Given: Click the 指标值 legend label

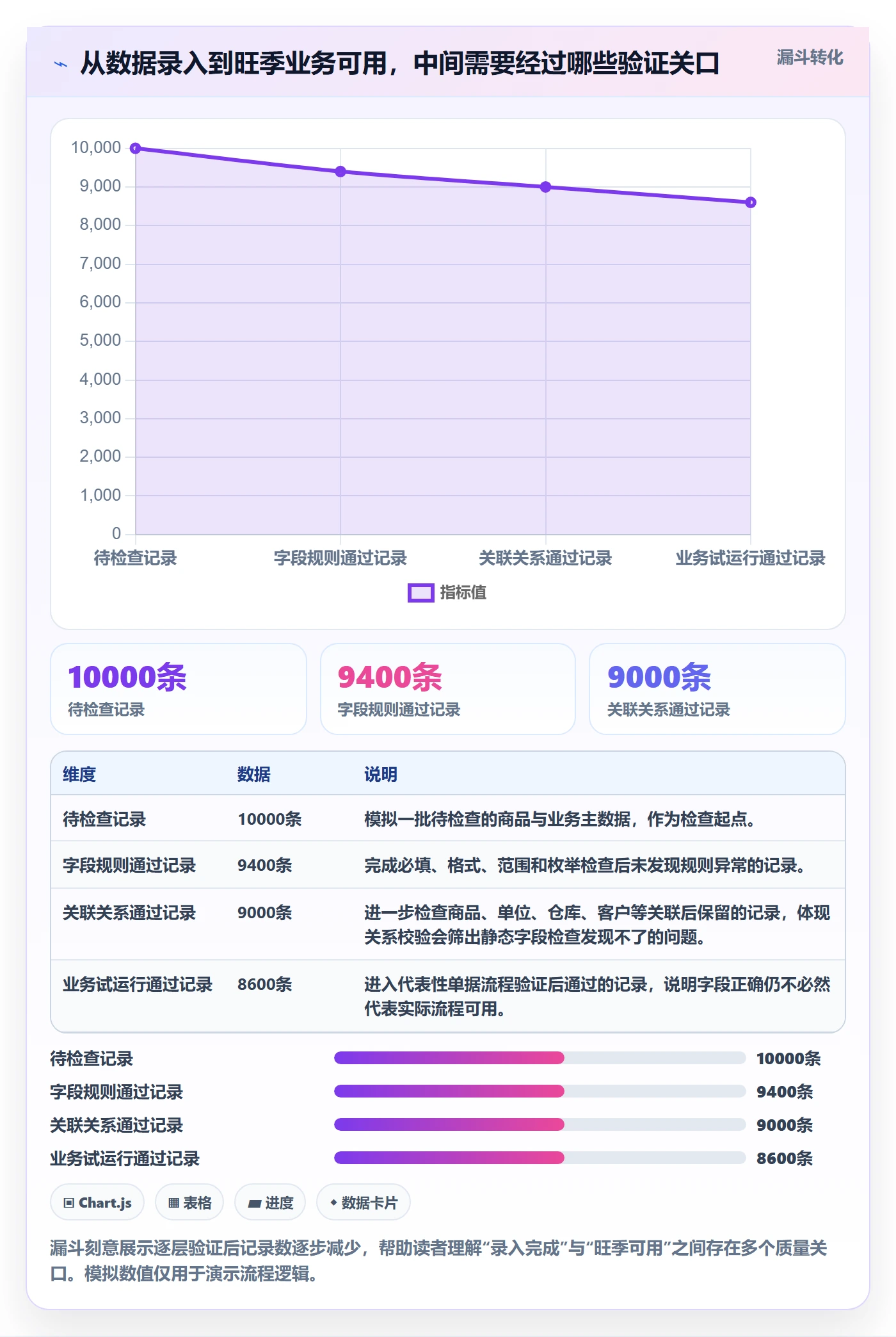Looking at the screenshot, I should click(463, 593).
